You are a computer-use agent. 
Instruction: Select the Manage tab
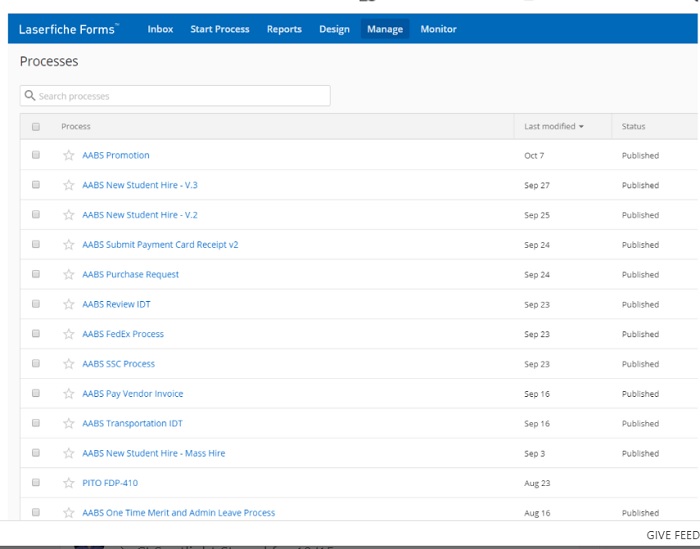[385, 29]
